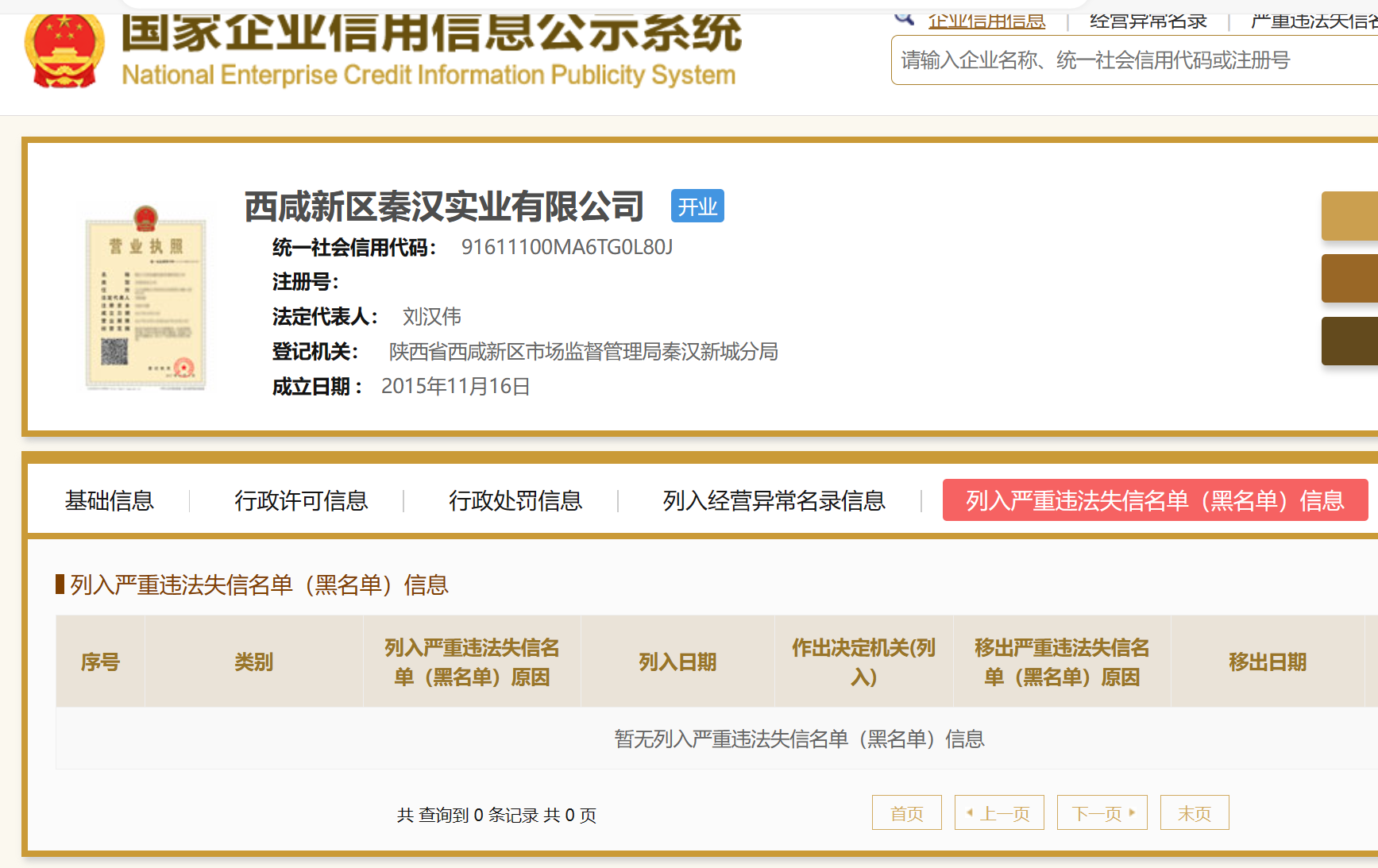The height and width of the screenshot is (868, 1378).
Task: Click the 注册号 label
Action: pyautogui.click(x=306, y=282)
